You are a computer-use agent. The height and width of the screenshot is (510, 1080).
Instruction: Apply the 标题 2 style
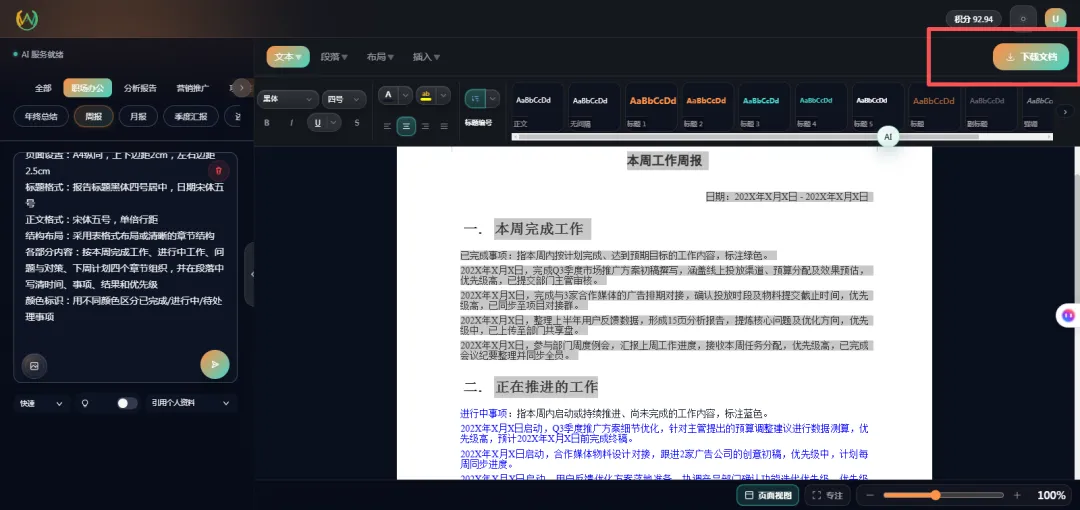[x=706, y=107]
